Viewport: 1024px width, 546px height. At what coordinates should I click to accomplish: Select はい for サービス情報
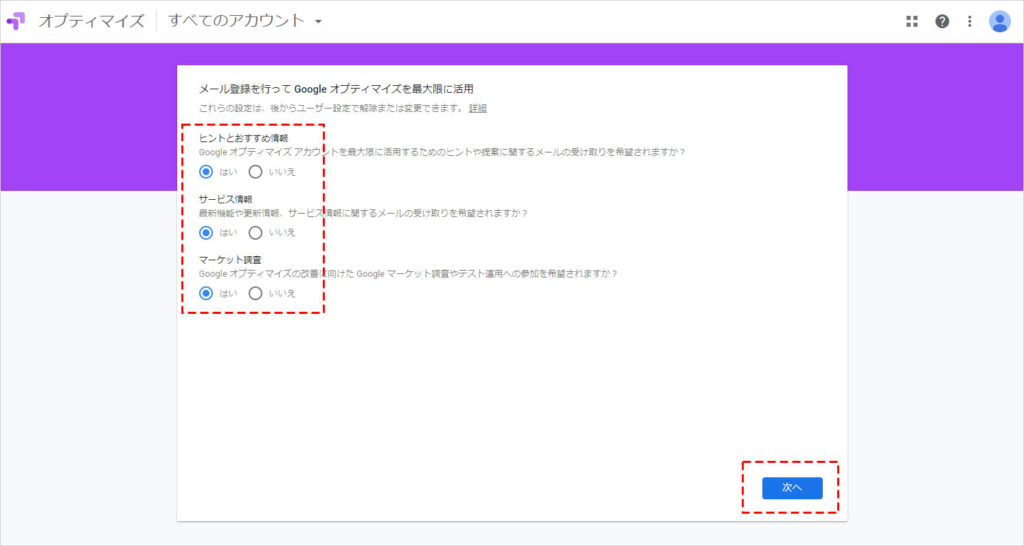pos(207,233)
